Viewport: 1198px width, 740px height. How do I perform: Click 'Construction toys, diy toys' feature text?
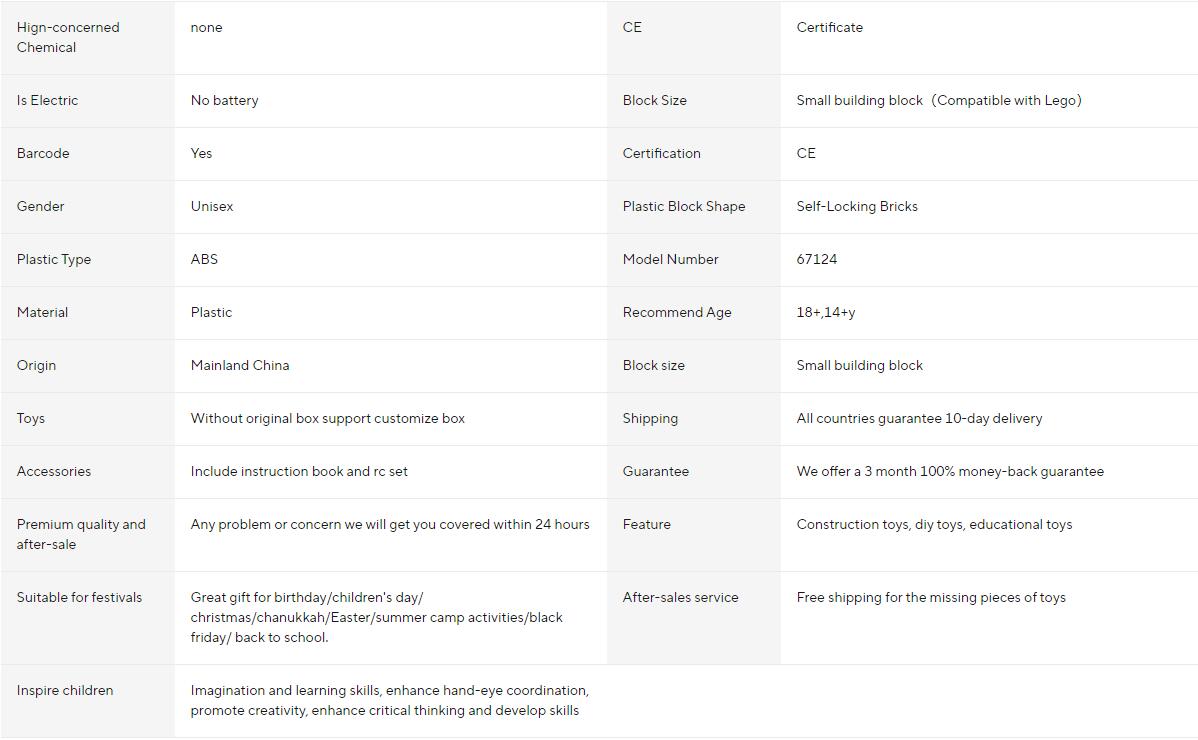click(933, 524)
